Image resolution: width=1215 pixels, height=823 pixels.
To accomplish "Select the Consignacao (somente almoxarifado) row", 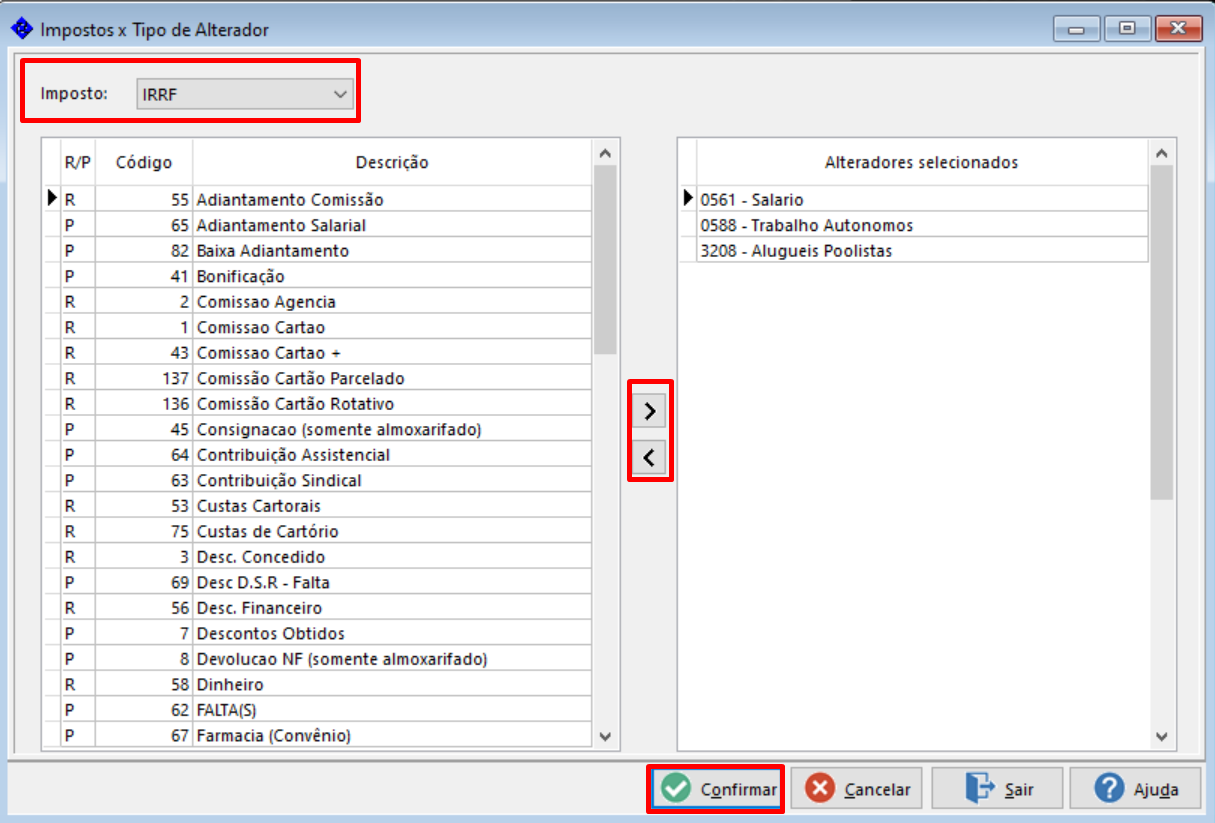I will [x=318, y=429].
